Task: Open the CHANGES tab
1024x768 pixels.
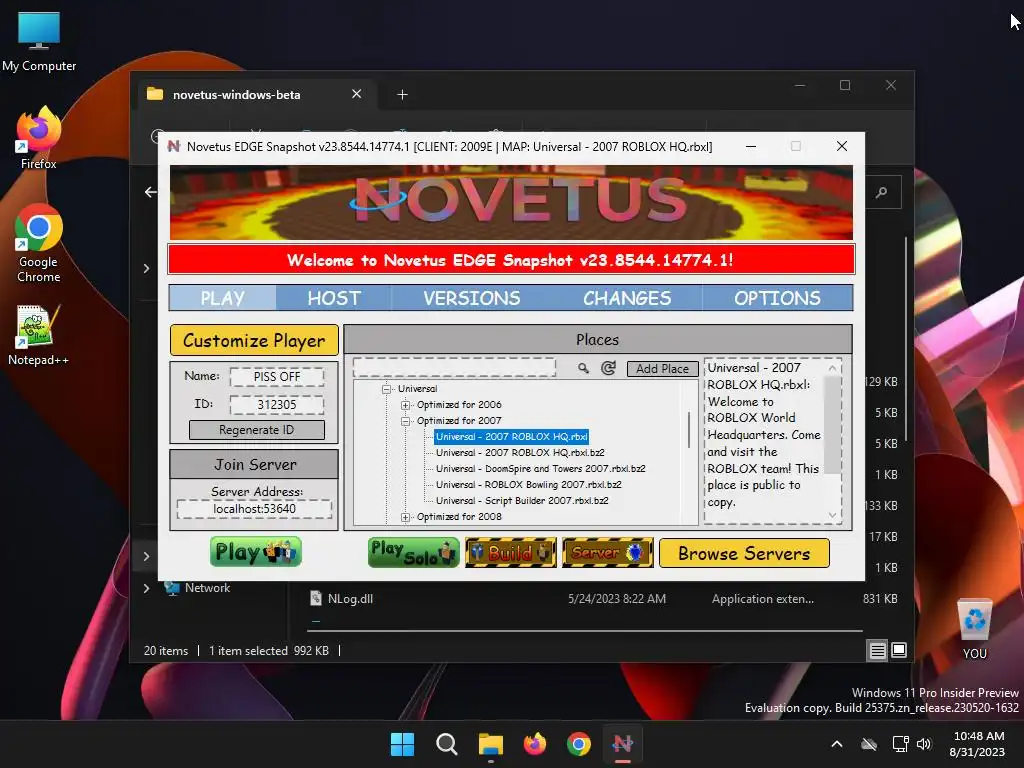Action: point(627,298)
